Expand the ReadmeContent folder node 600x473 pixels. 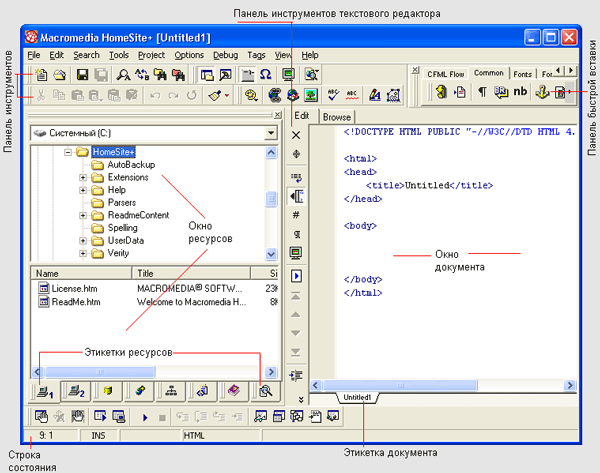(83, 215)
